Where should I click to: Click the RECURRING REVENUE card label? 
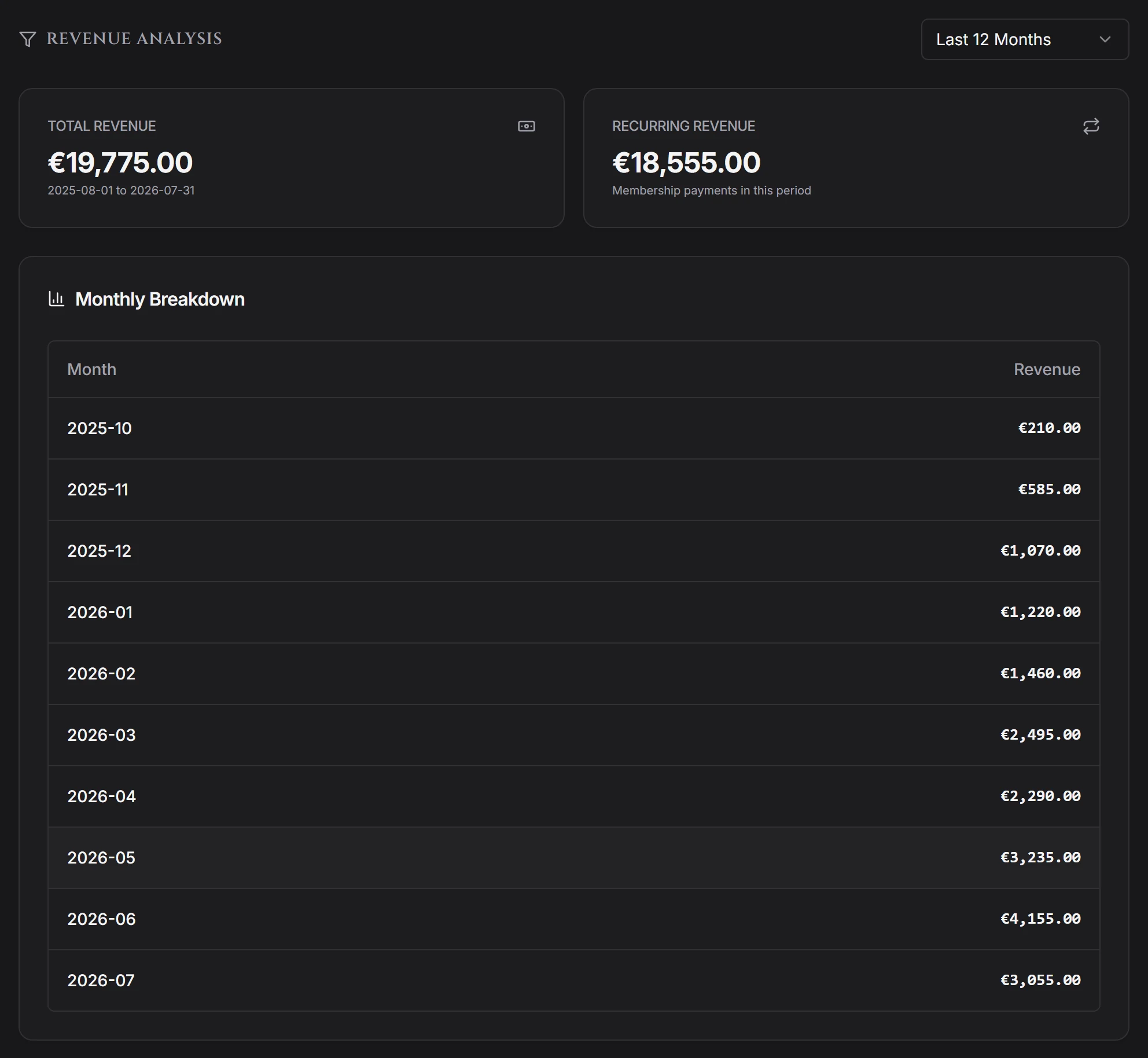[x=683, y=126]
